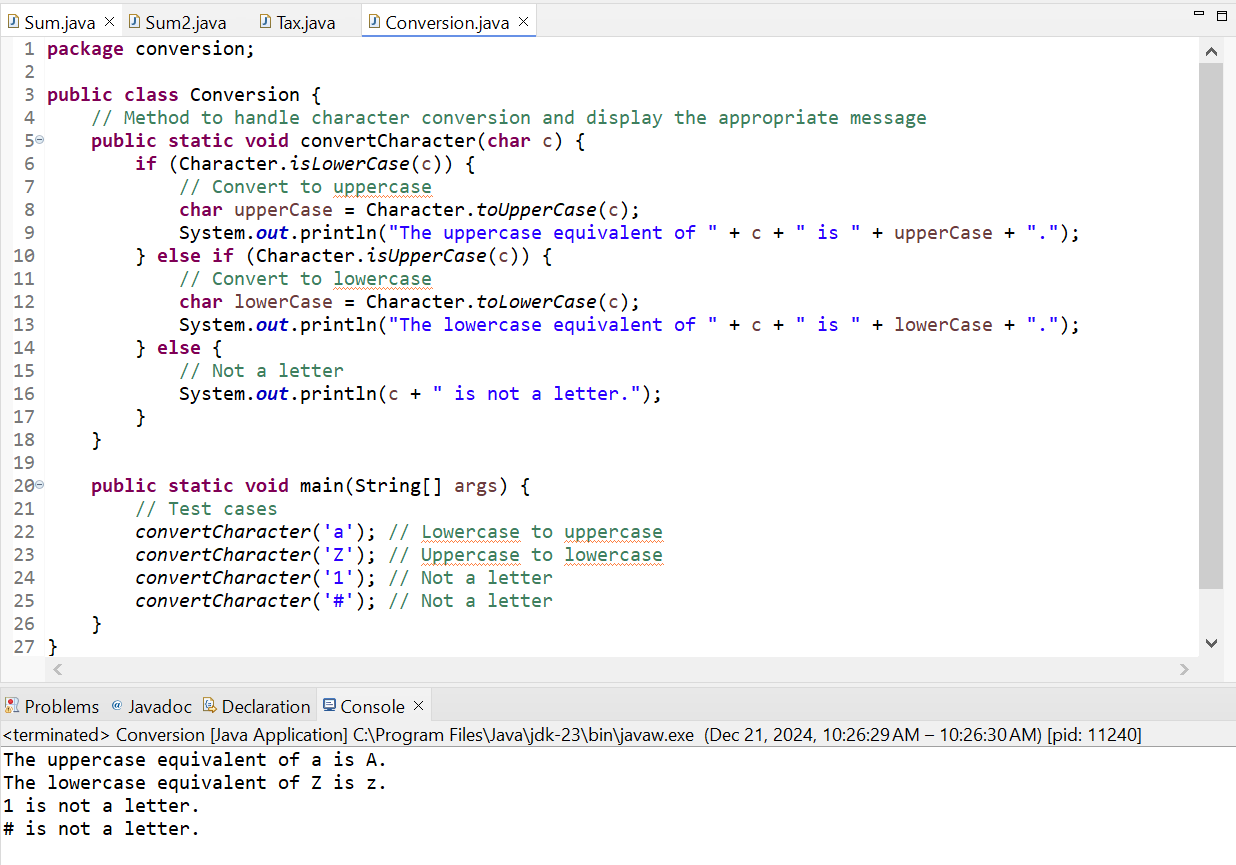Close the Conversion.java tab

(x=523, y=22)
